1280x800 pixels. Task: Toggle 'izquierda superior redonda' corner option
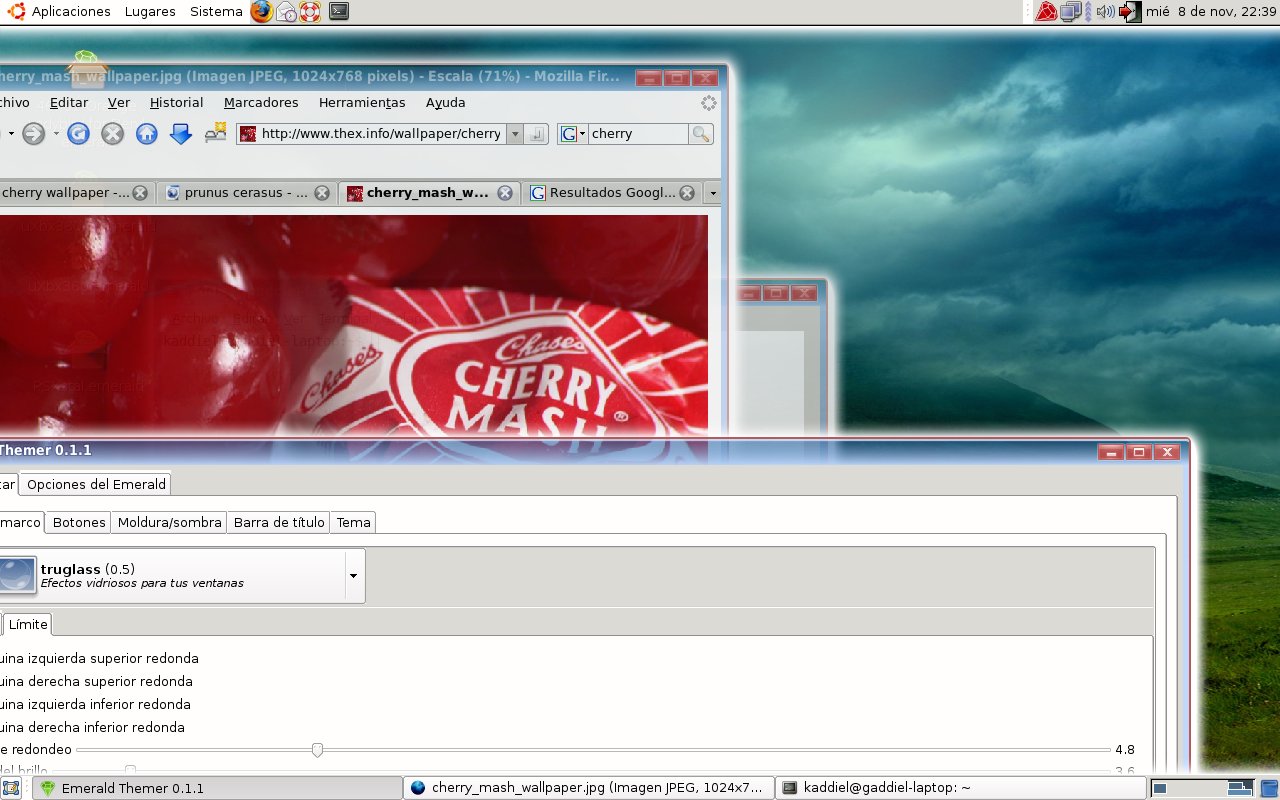(x=99, y=658)
